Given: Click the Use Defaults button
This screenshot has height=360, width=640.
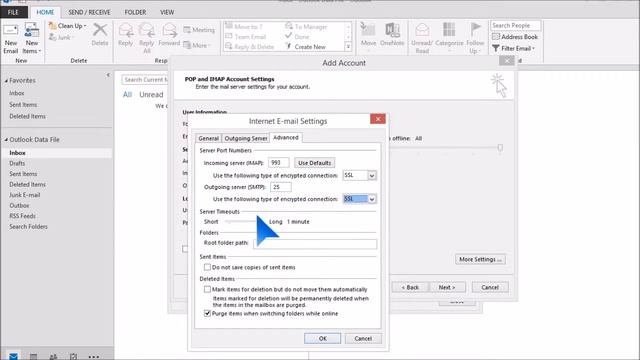Looking at the screenshot, I should 314,163.
